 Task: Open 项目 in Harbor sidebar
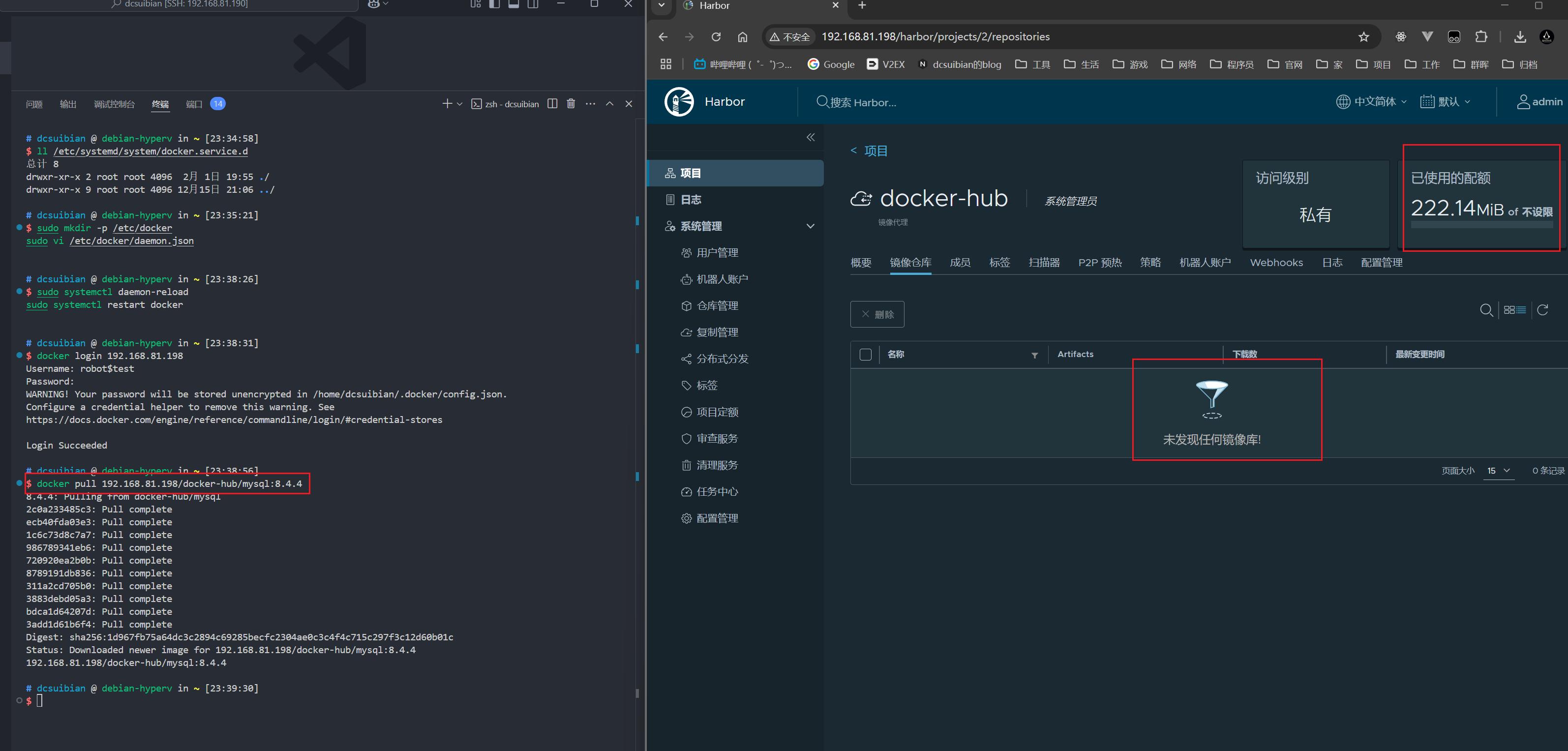pyautogui.click(x=735, y=174)
